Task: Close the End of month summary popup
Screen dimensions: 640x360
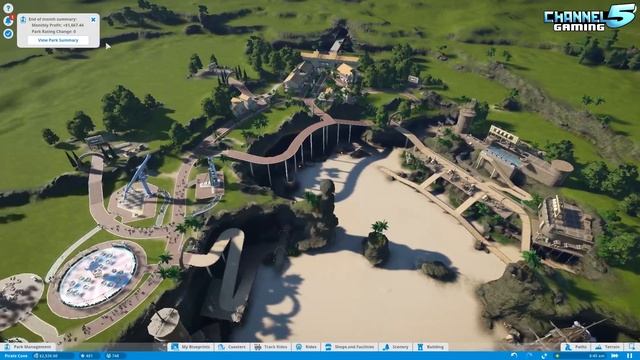Action: pos(93,19)
